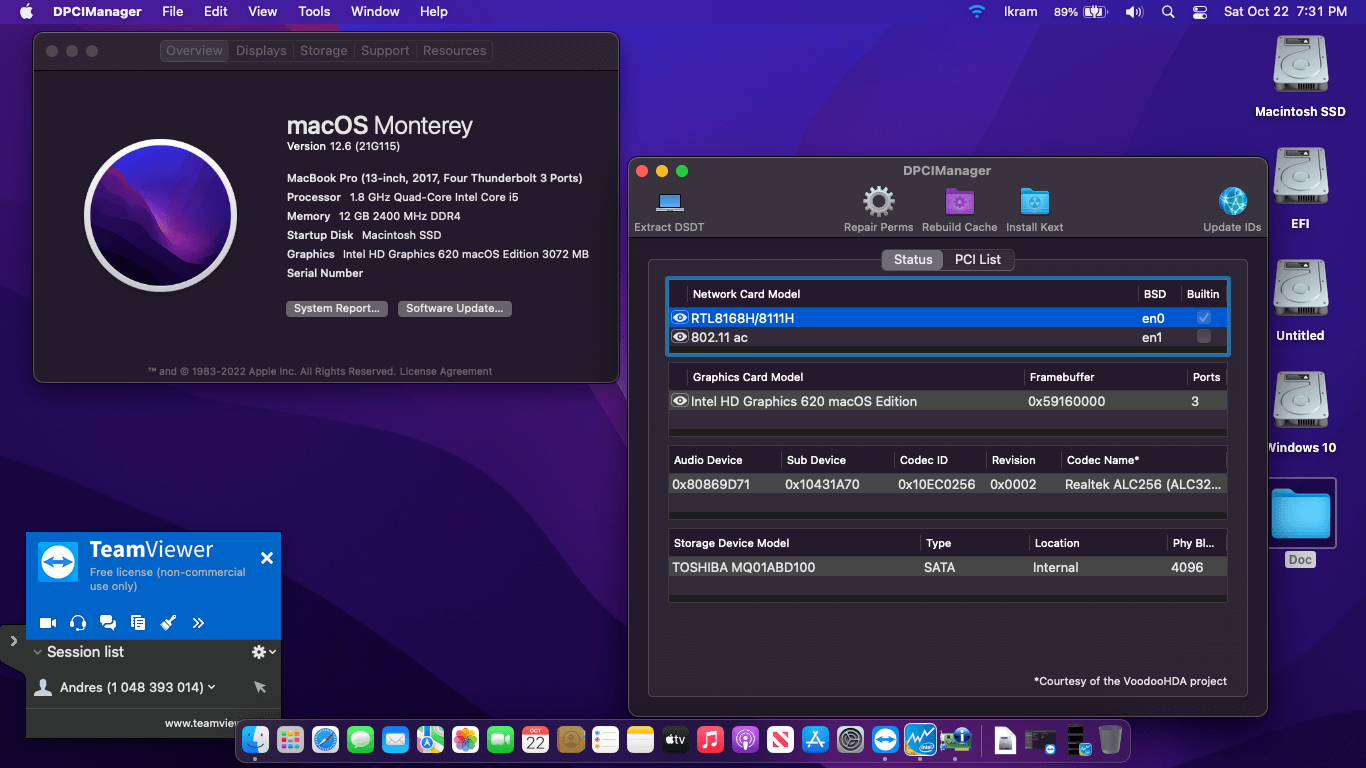The width and height of the screenshot is (1366, 768).
Task: Click the System Report button
Action: click(x=336, y=308)
